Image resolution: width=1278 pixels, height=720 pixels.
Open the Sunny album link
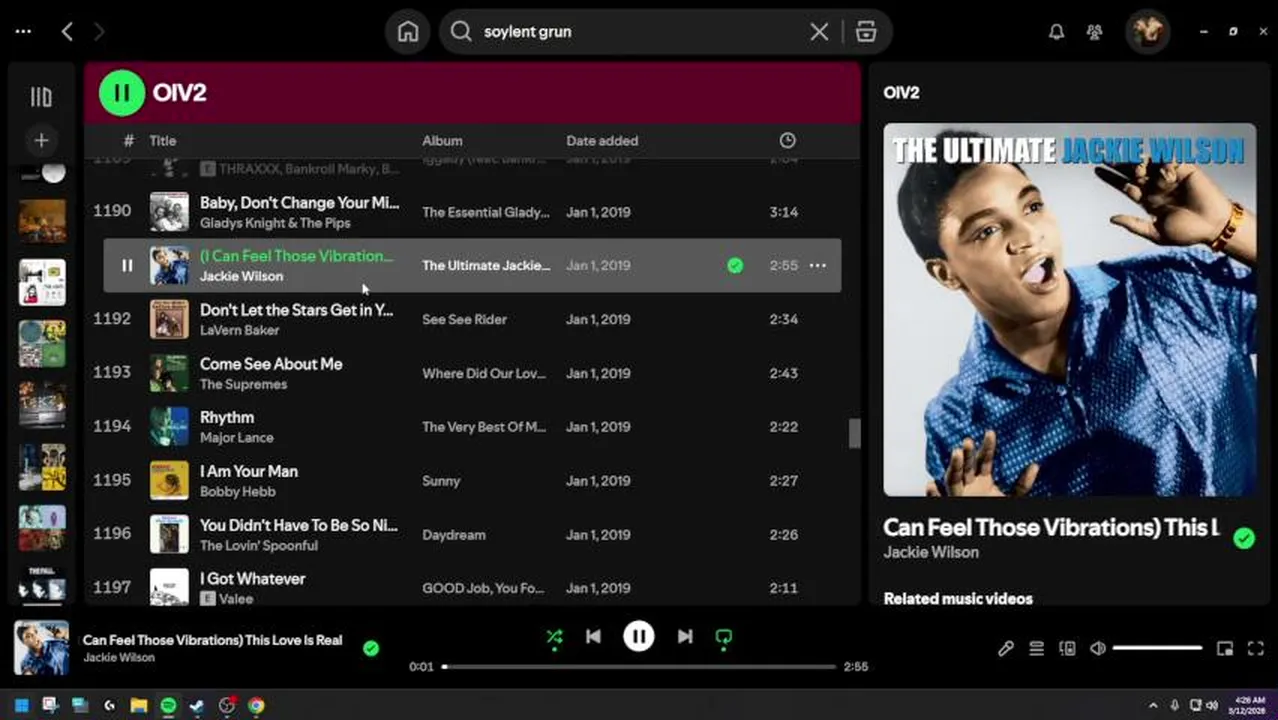click(x=441, y=481)
